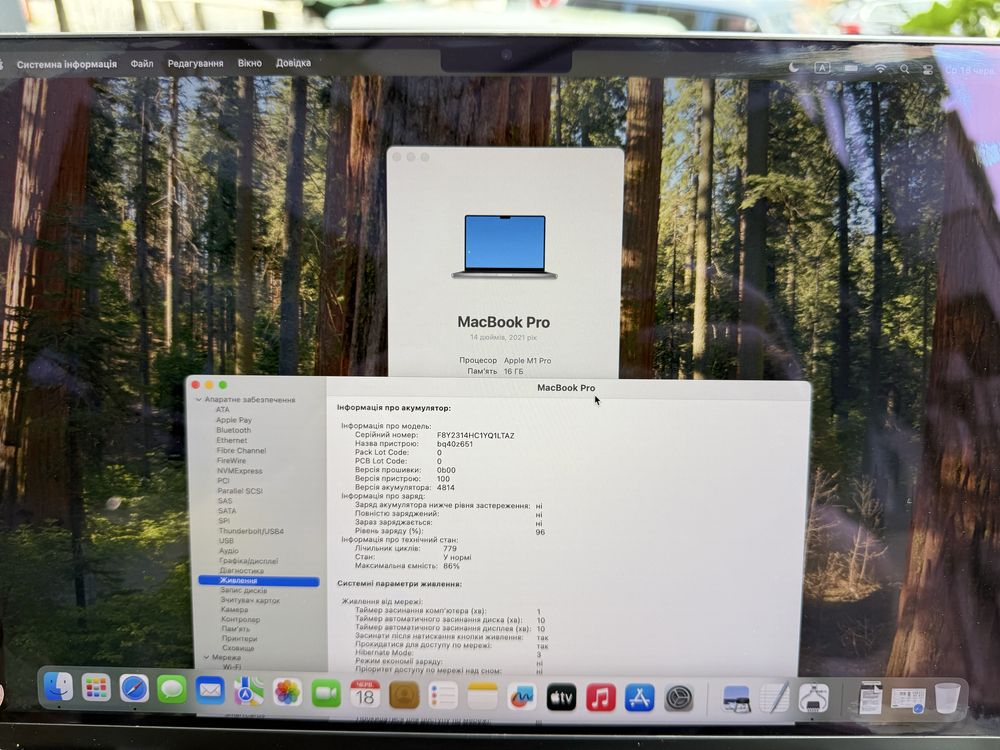1000x750 pixels.
Task: Open Preview app in the Dock
Action: [735, 699]
